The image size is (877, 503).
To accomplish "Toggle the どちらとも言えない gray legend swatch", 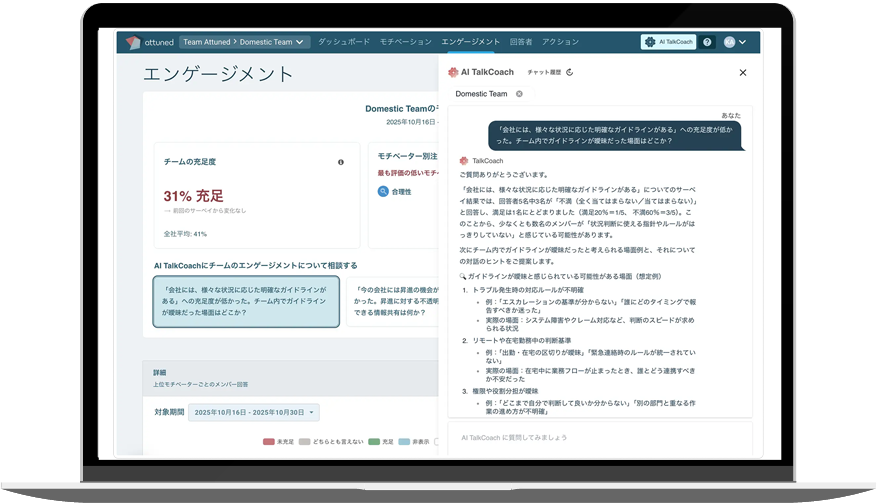I will pyautogui.click(x=304, y=442).
